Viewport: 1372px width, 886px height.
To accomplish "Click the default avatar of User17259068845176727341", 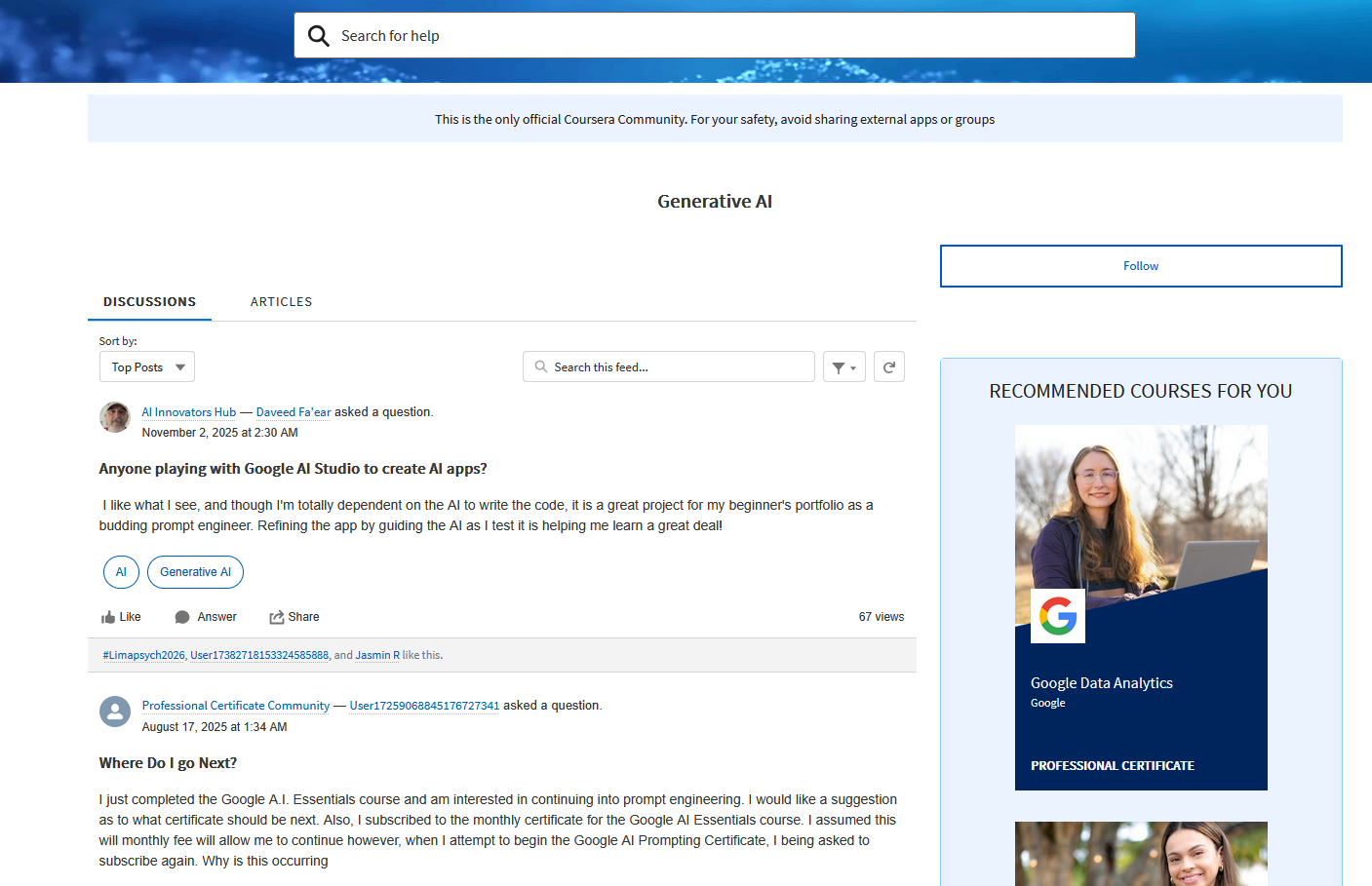I will 115,712.
